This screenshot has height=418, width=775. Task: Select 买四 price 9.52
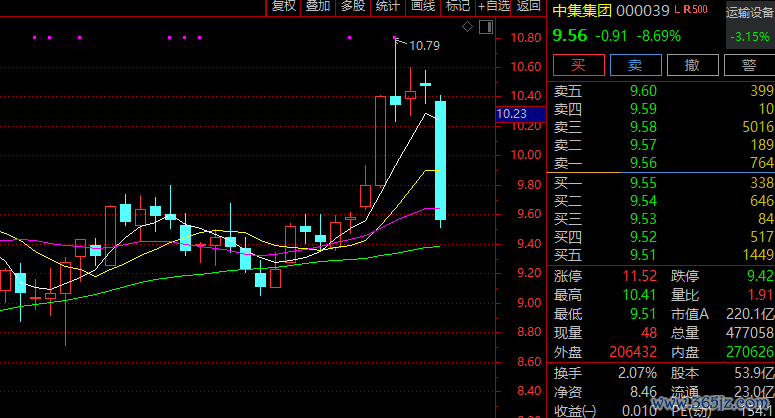pyautogui.click(x=643, y=237)
